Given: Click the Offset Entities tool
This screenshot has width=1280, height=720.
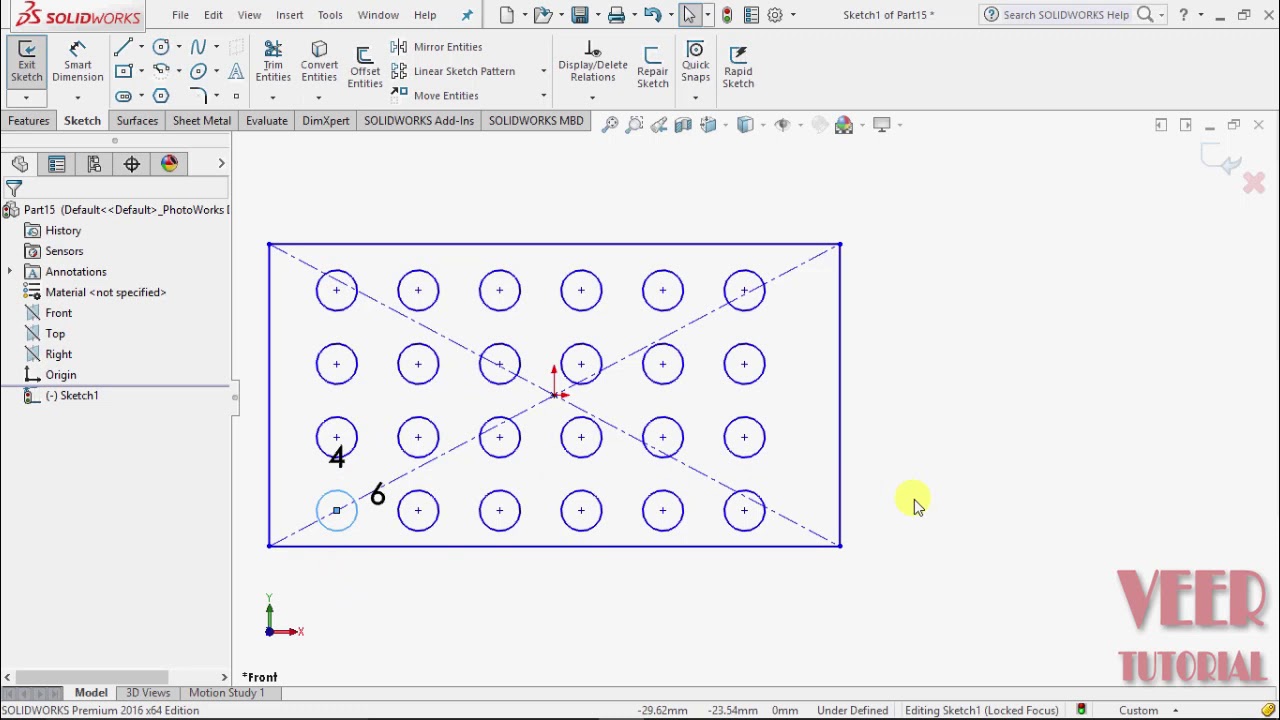Looking at the screenshot, I should [365, 67].
